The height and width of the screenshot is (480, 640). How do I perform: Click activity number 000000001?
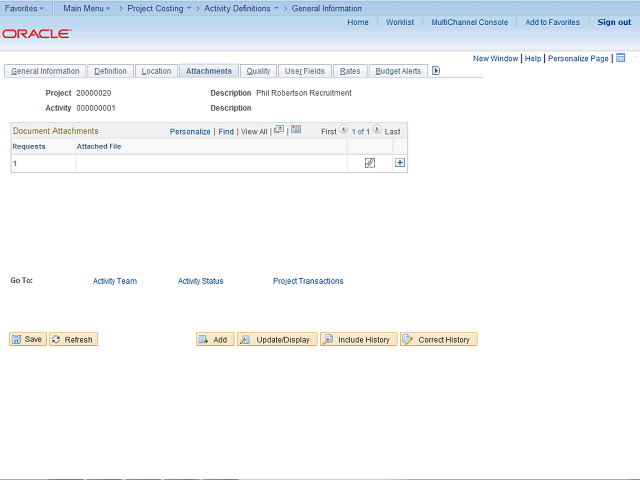pos(96,108)
